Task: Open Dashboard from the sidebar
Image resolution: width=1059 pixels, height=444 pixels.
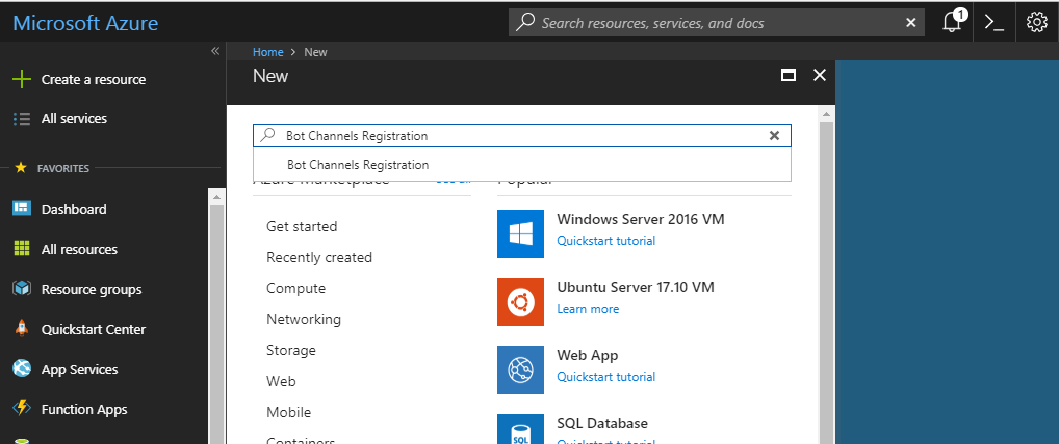Action: 73,209
